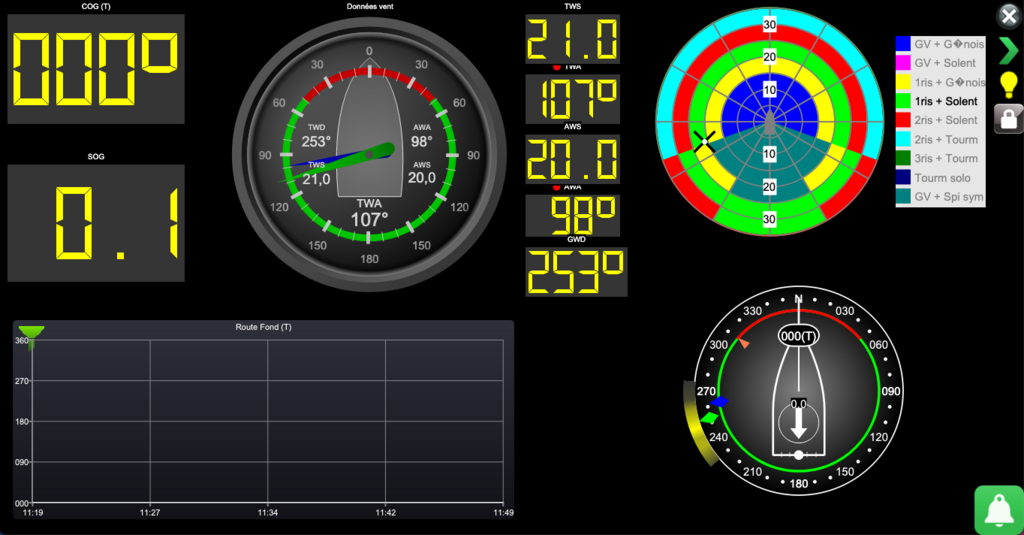
Task: Click the green wind marker on compass
Action: point(709,417)
